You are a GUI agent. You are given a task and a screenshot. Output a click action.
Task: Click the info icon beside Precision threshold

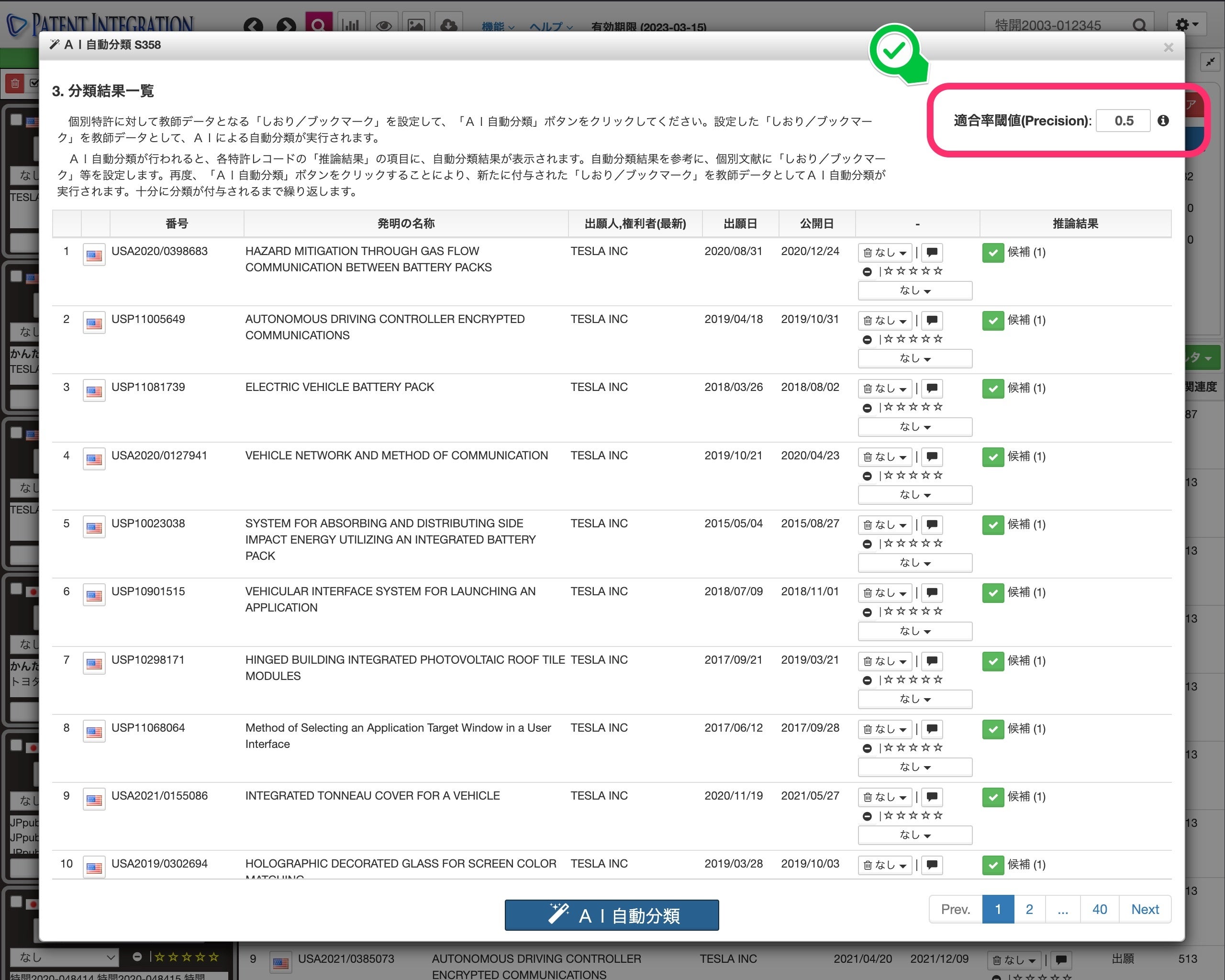pyautogui.click(x=1163, y=121)
